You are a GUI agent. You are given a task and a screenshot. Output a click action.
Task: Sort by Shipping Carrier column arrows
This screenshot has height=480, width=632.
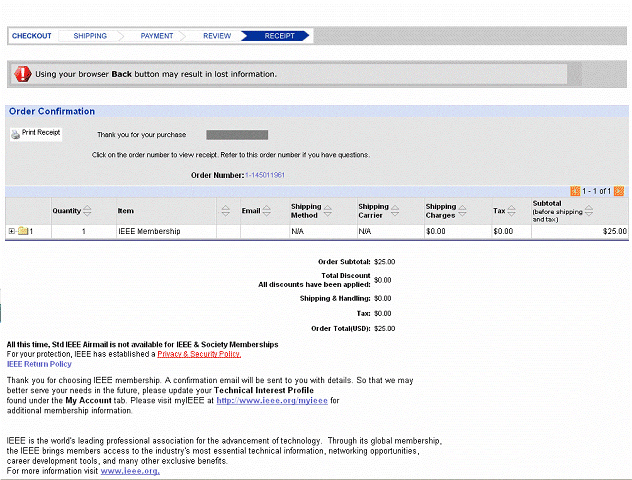[395, 210]
